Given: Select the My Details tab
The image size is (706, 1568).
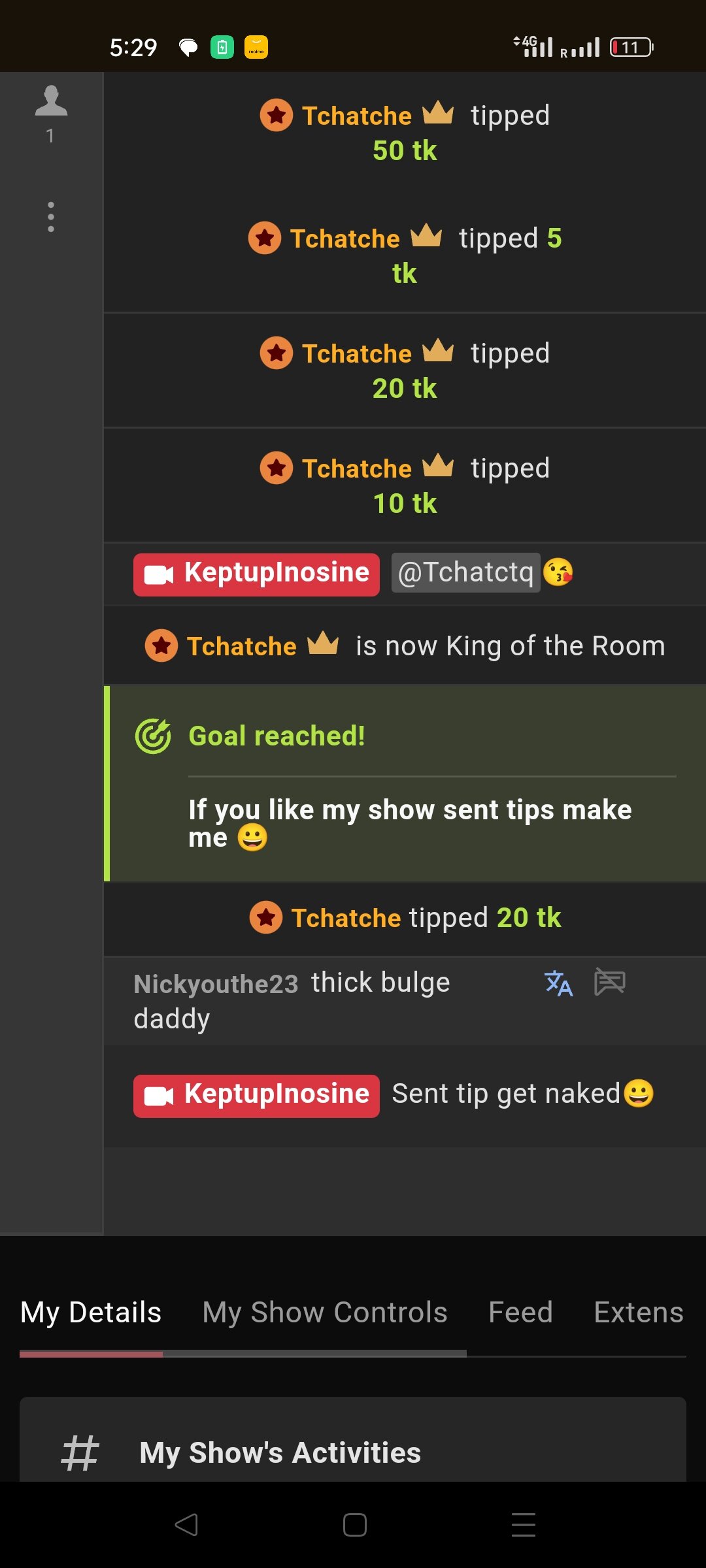Looking at the screenshot, I should (x=91, y=1313).
